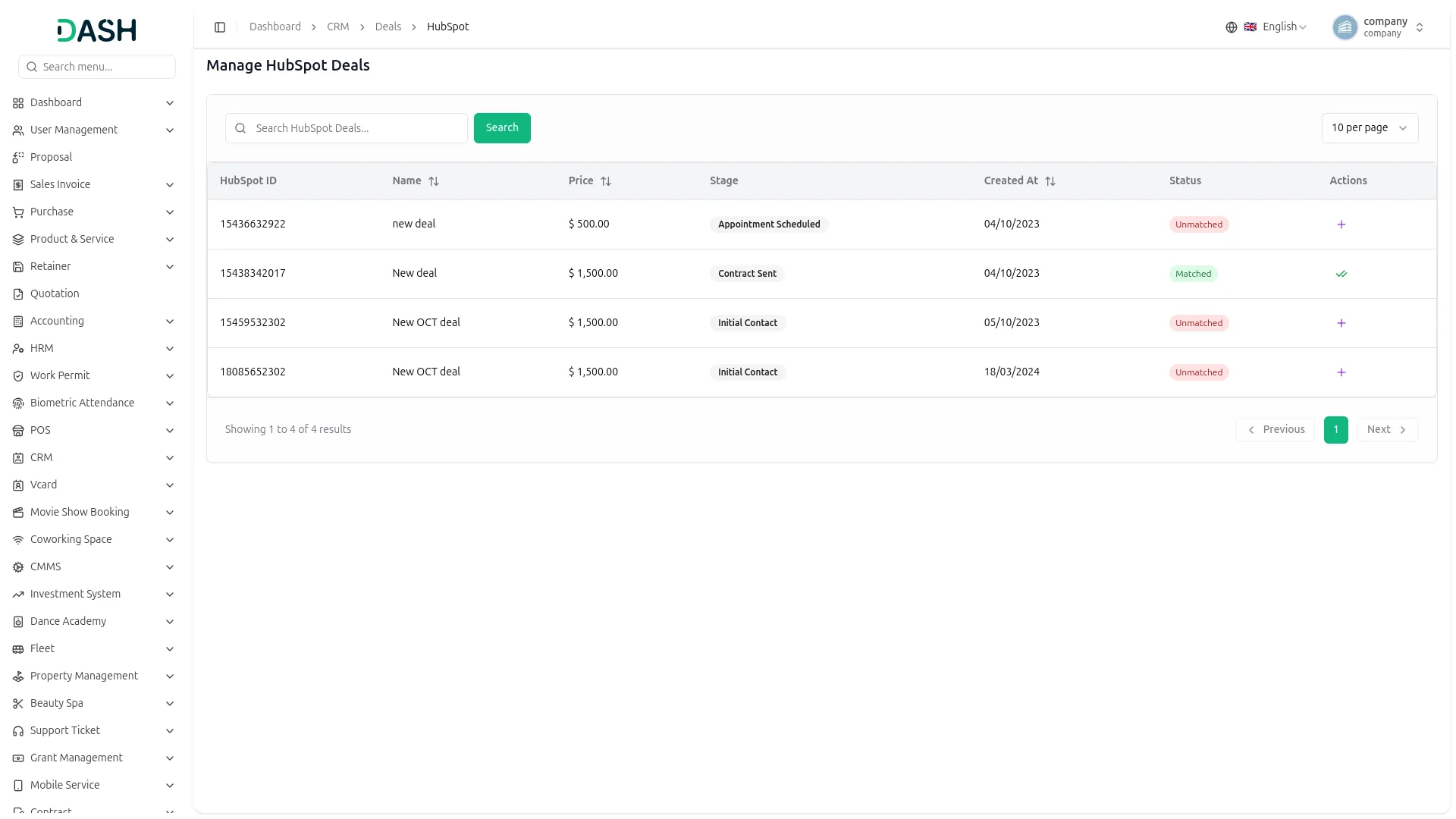Click the Search menu input field

[x=97, y=67]
